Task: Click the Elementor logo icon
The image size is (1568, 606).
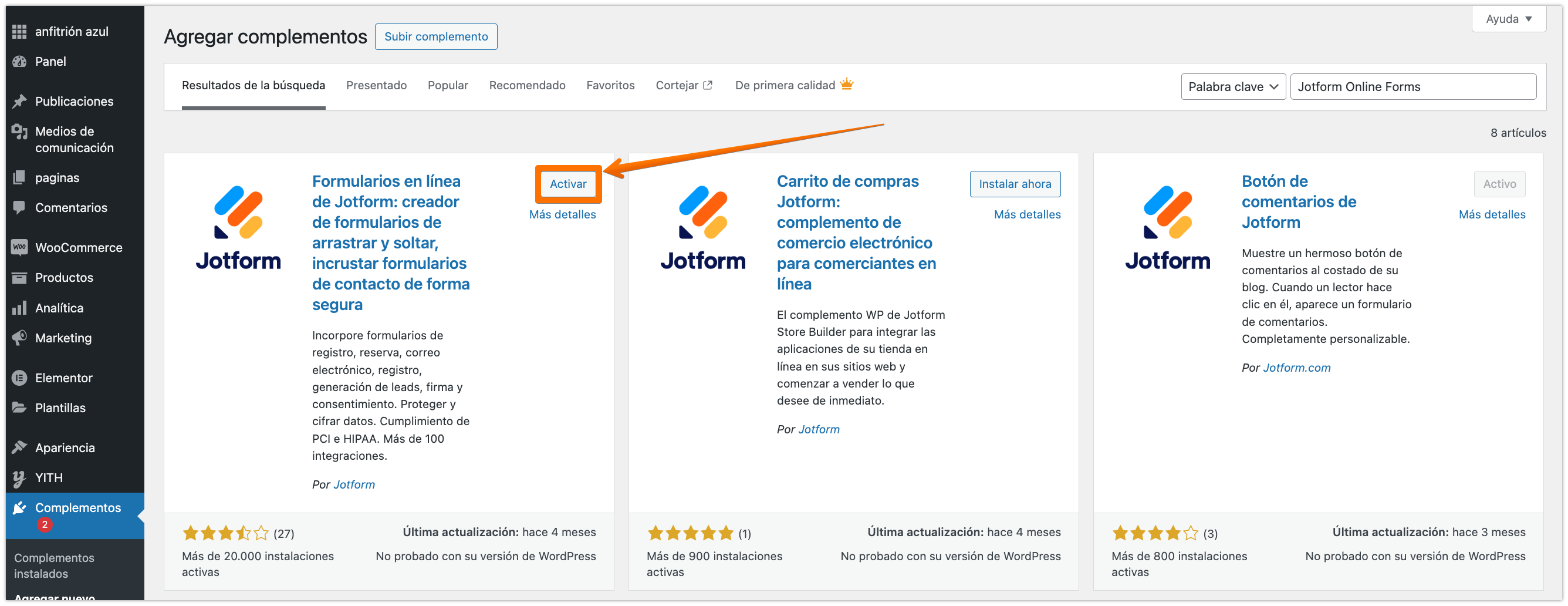Action: (x=19, y=378)
